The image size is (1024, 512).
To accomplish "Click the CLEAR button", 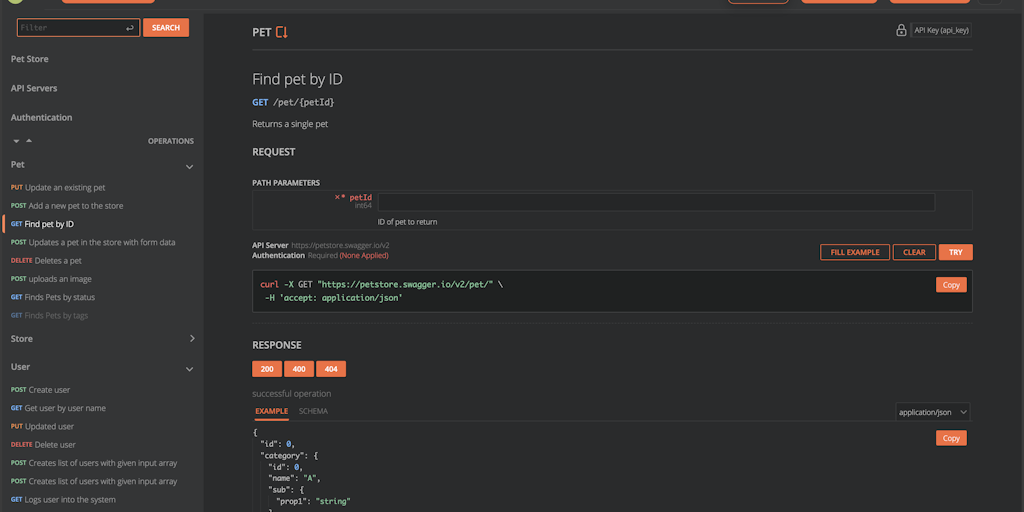I will coord(914,252).
